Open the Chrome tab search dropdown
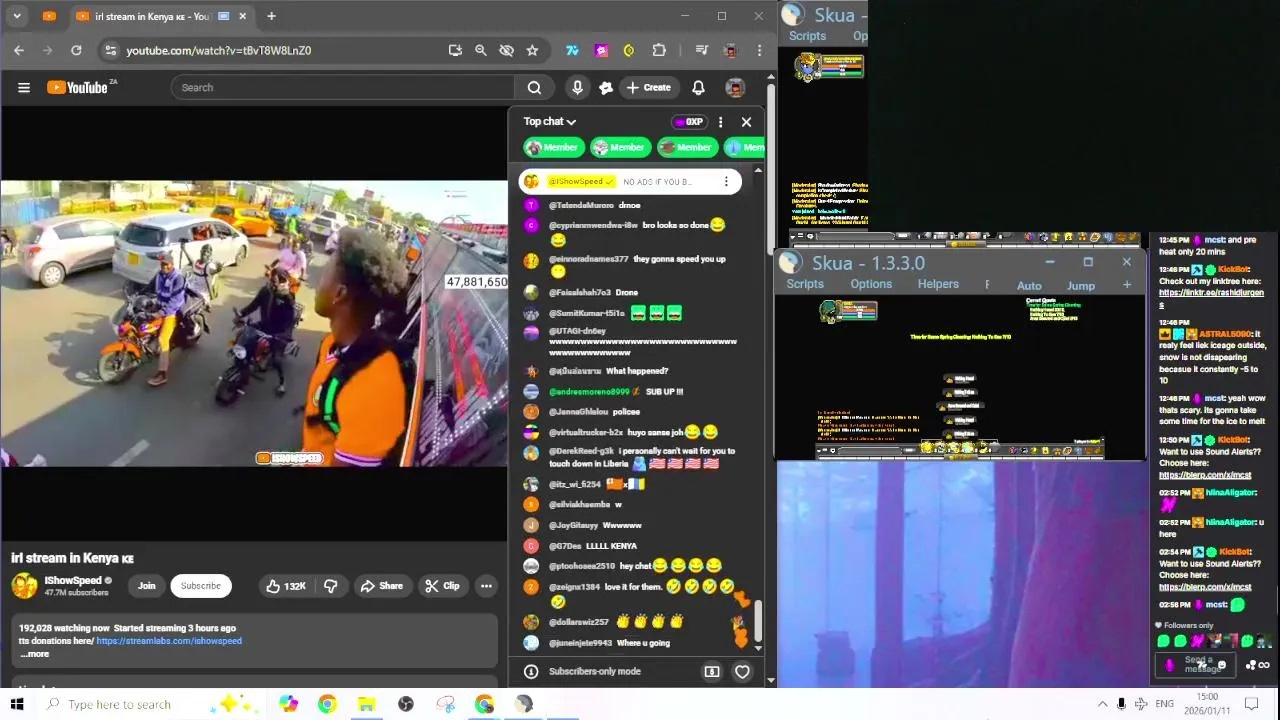Screen dimensions: 1280x720 coord(18,16)
